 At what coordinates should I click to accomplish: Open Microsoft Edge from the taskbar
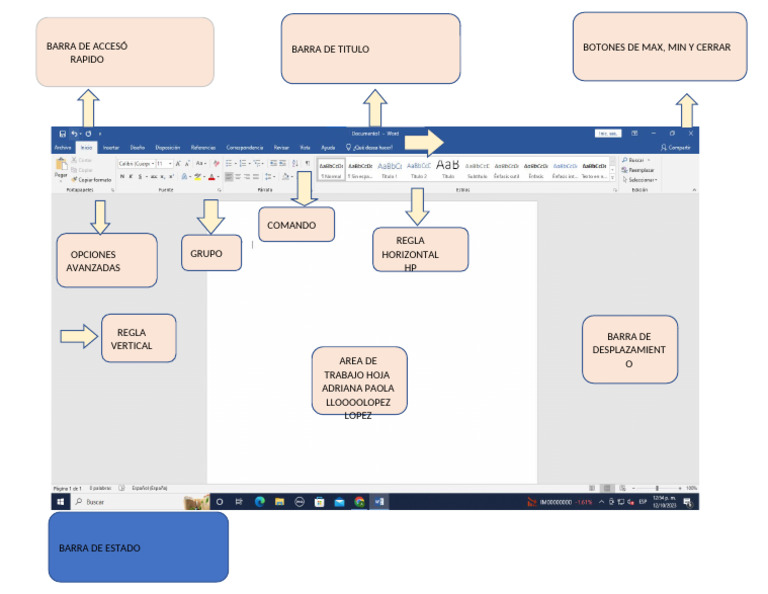pyautogui.click(x=260, y=501)
